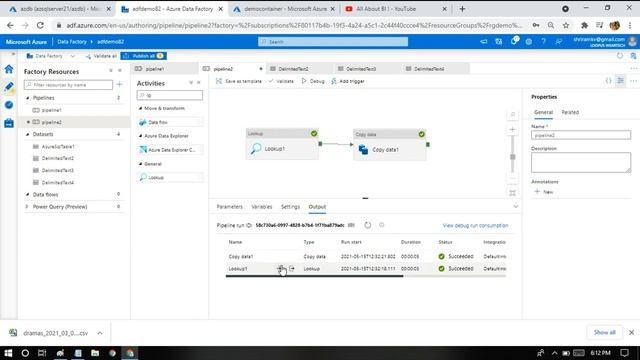
Task: Open the Home icon in left sidebar
Action: click(x=9, y=69)
